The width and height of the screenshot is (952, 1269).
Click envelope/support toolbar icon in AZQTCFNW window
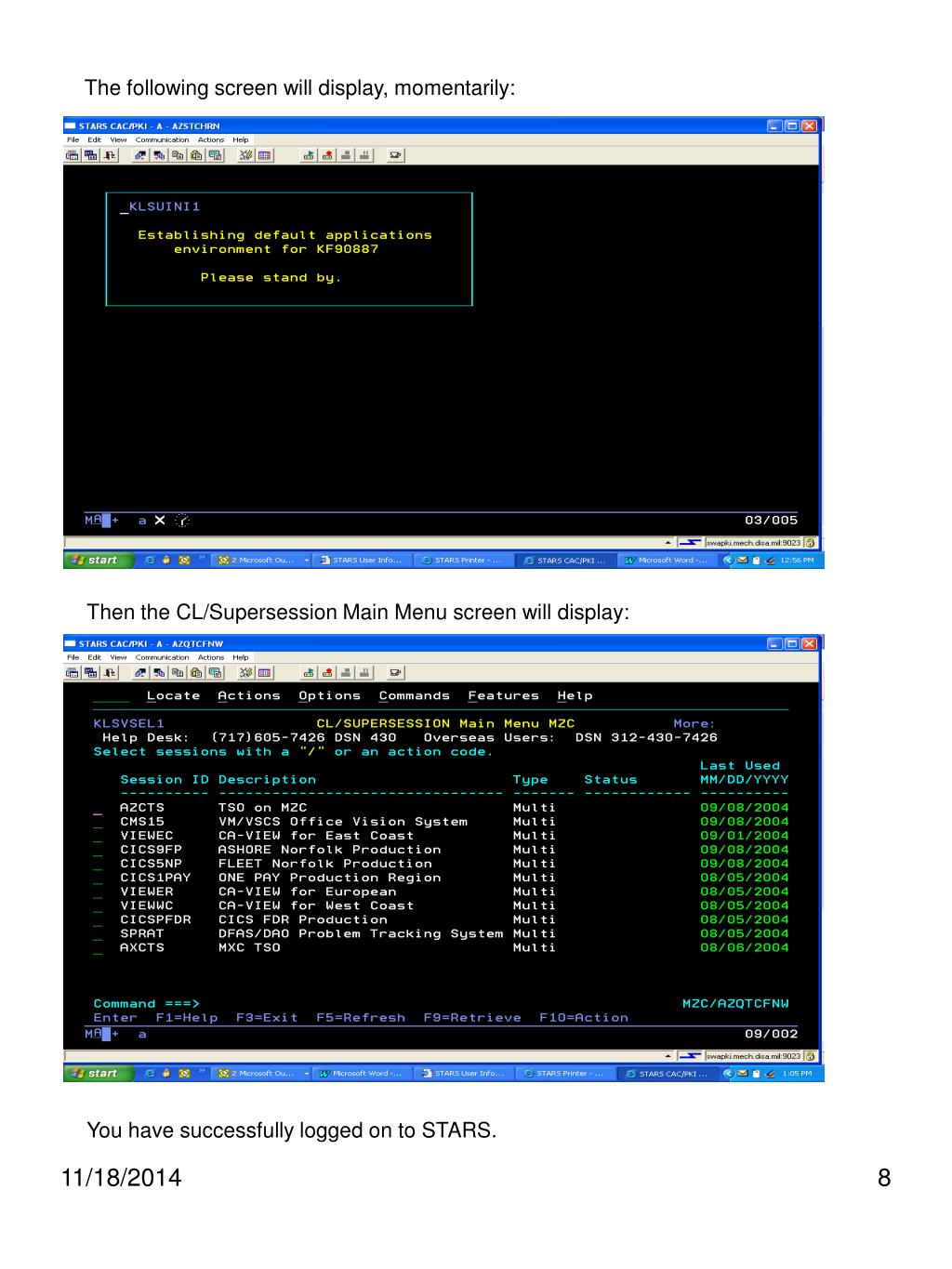[396, 673]
